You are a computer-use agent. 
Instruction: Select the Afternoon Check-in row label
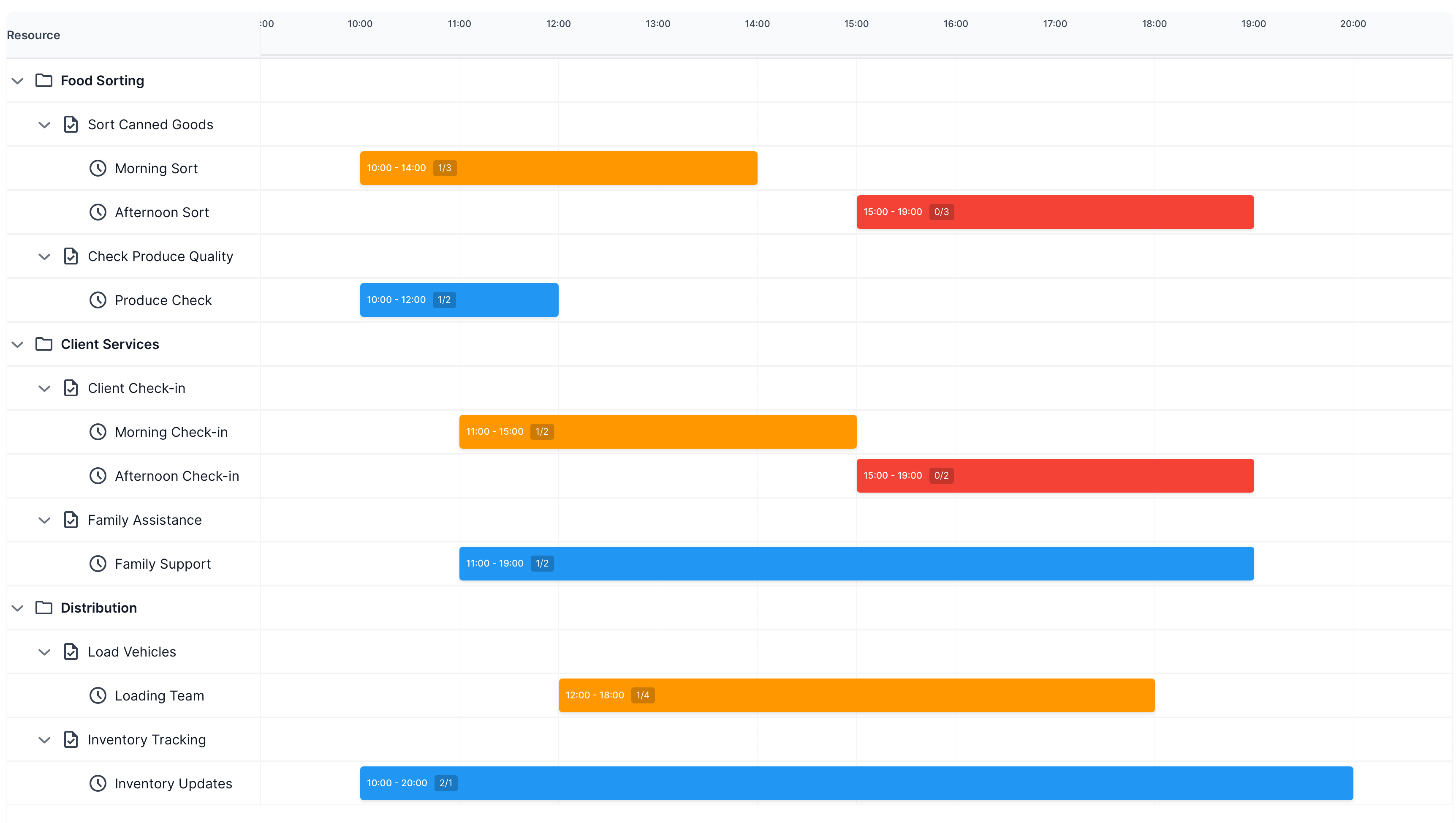pyautogui.click(x=177, y=476)
